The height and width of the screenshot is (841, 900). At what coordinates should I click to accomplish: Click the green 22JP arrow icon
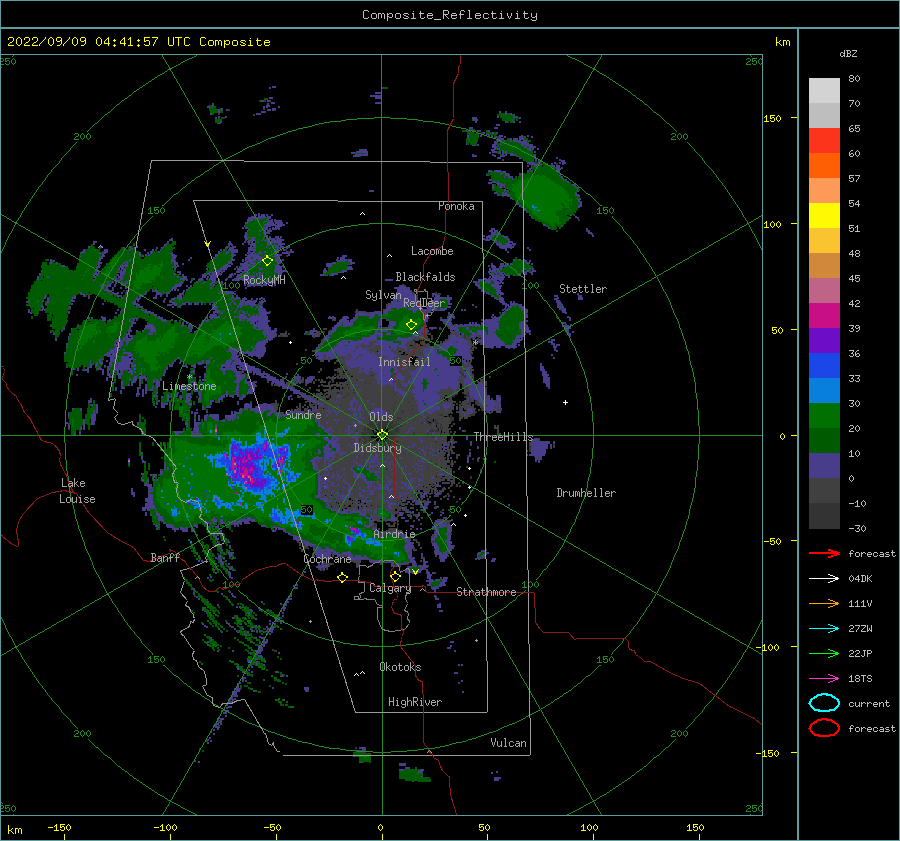824,653
